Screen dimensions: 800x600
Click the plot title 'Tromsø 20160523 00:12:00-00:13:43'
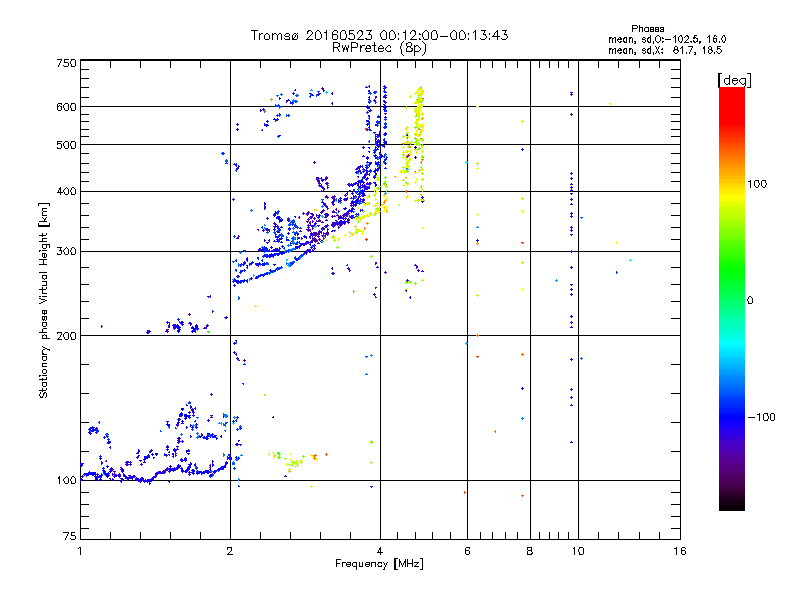[380, 35]
